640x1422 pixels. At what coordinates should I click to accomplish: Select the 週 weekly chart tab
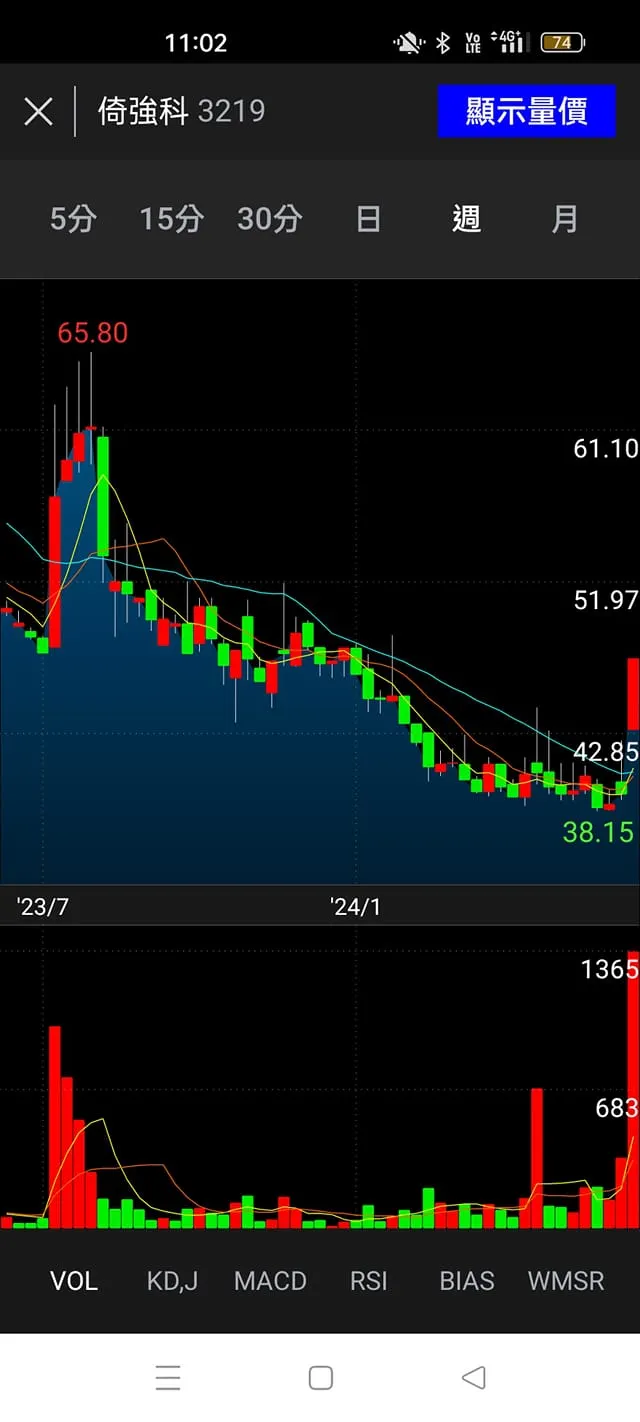pyautogui.click(x=466, y=219)
